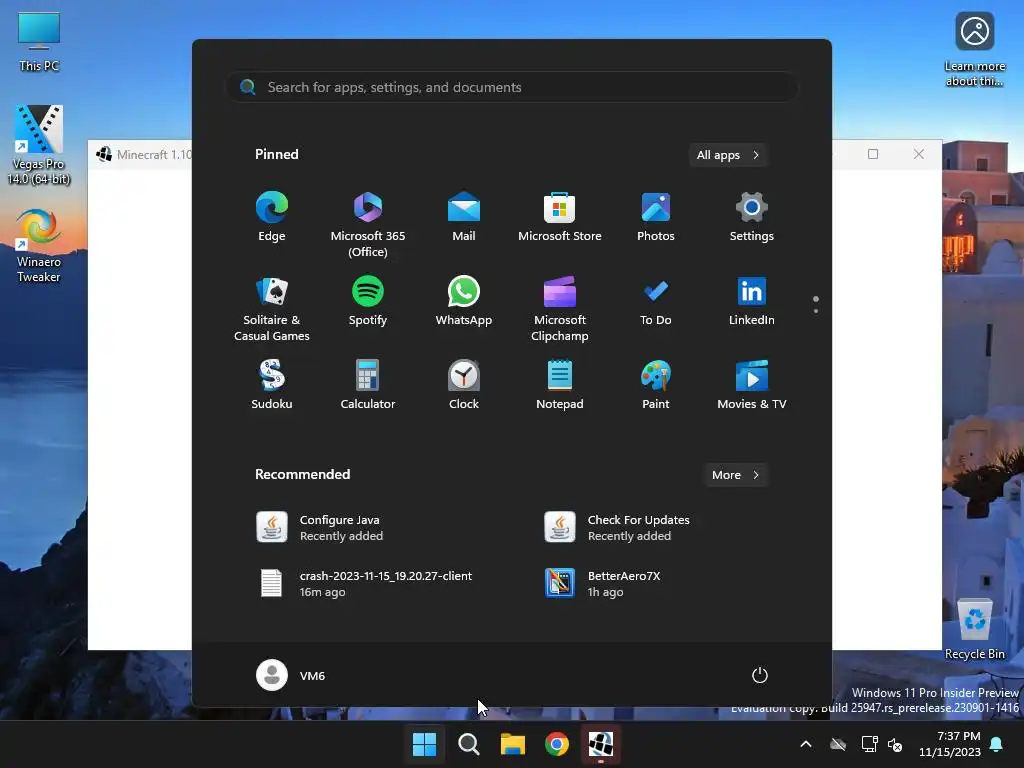Switch to Minecraft launcher taskbar icon
The image size is (1024, 768).
(x=601, y=744)
